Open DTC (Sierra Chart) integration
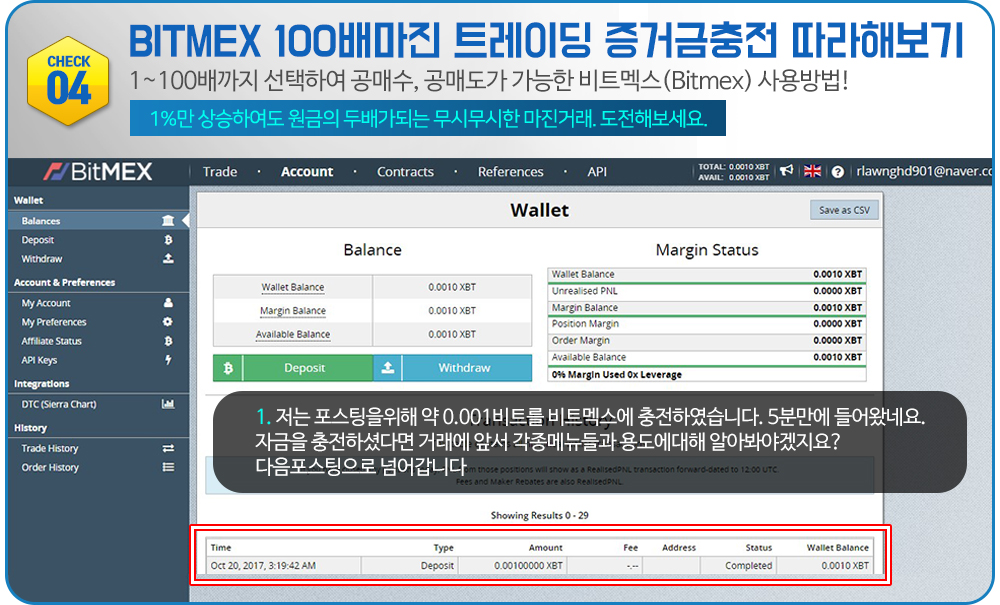 pyautogui.click(x=59, y=404)
